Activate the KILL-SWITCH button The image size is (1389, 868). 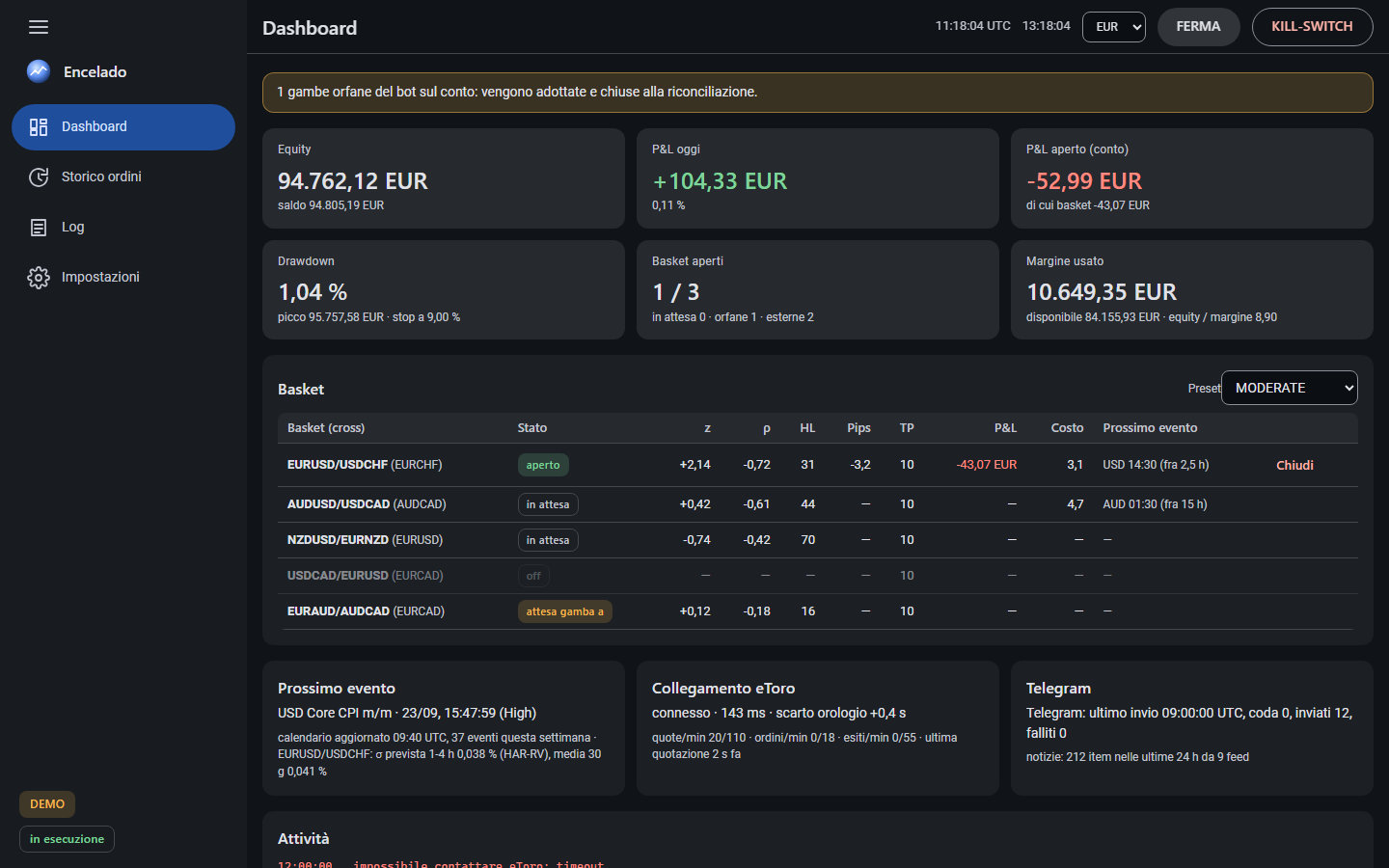1313,27
